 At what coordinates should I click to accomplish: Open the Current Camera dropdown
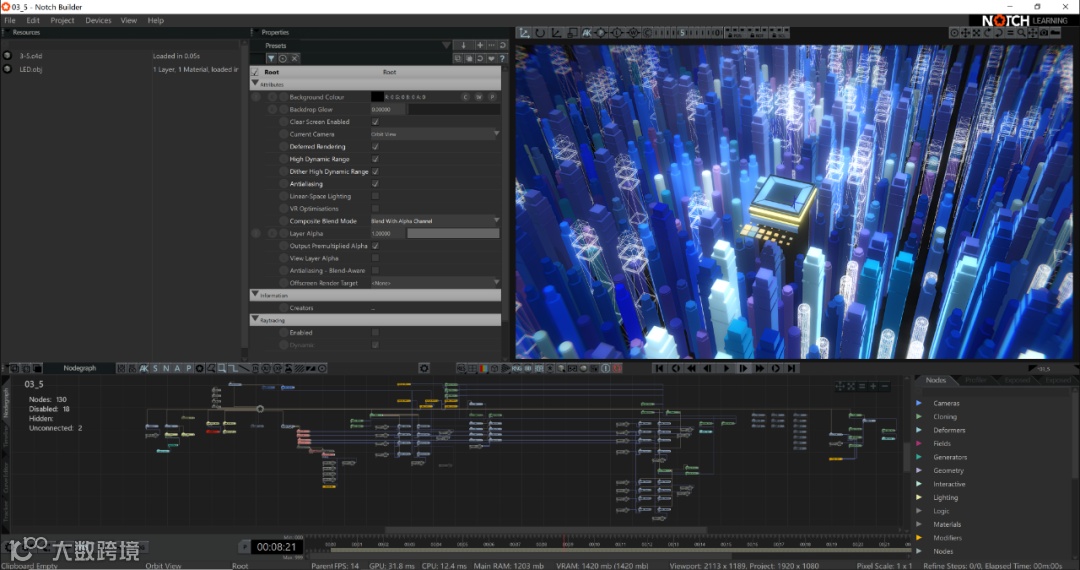tap(435, 134)
